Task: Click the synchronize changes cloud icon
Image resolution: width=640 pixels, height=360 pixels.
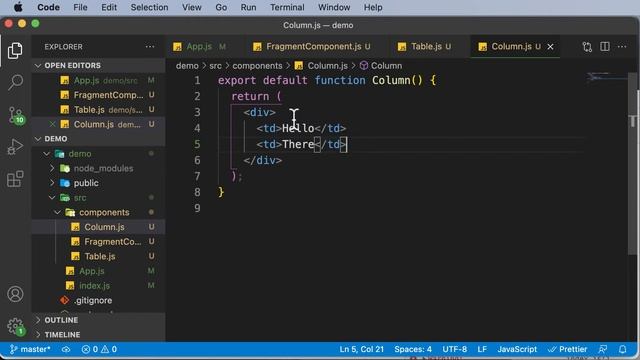Action: point(66,349)
